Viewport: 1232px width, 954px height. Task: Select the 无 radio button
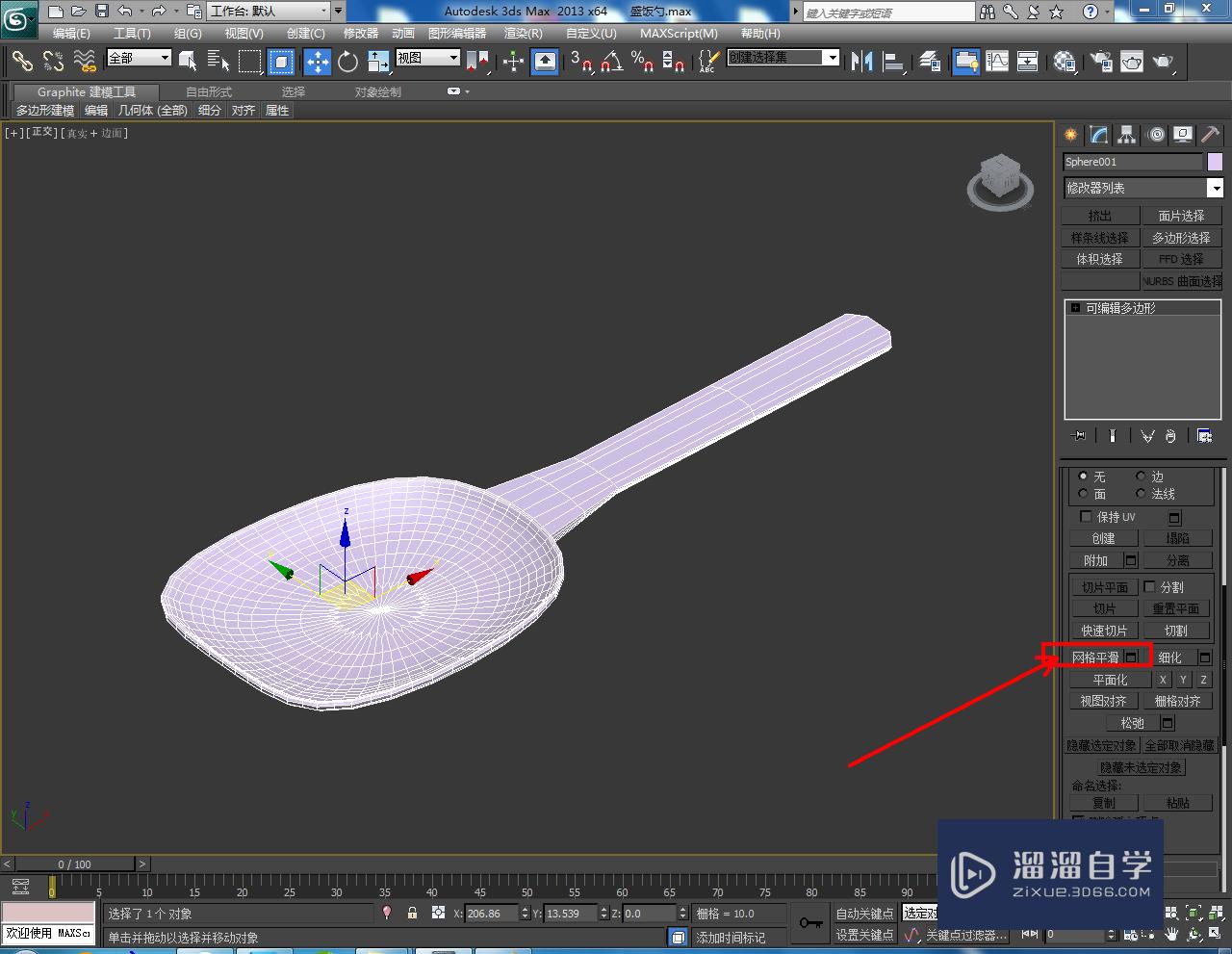(1083, 477)
